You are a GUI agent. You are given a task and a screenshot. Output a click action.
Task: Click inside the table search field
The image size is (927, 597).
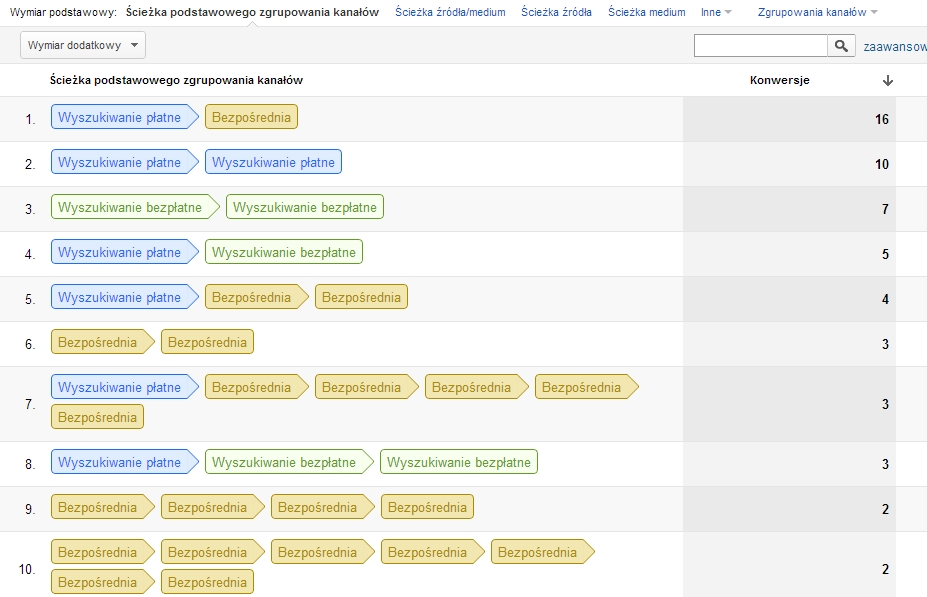[760, 46]
